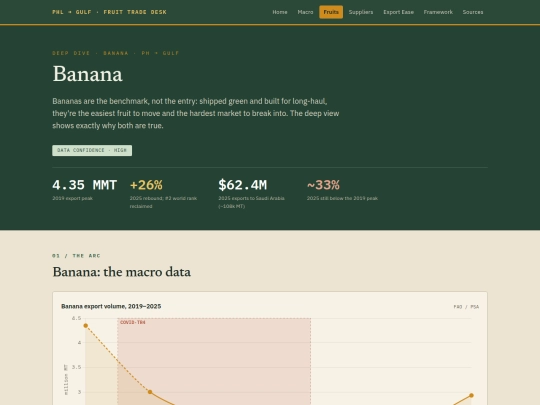This screenshot has height=405, width=540.
Task: Click '2019 export peak' caption
Action: pyautogui.click(x=72, y=198)
